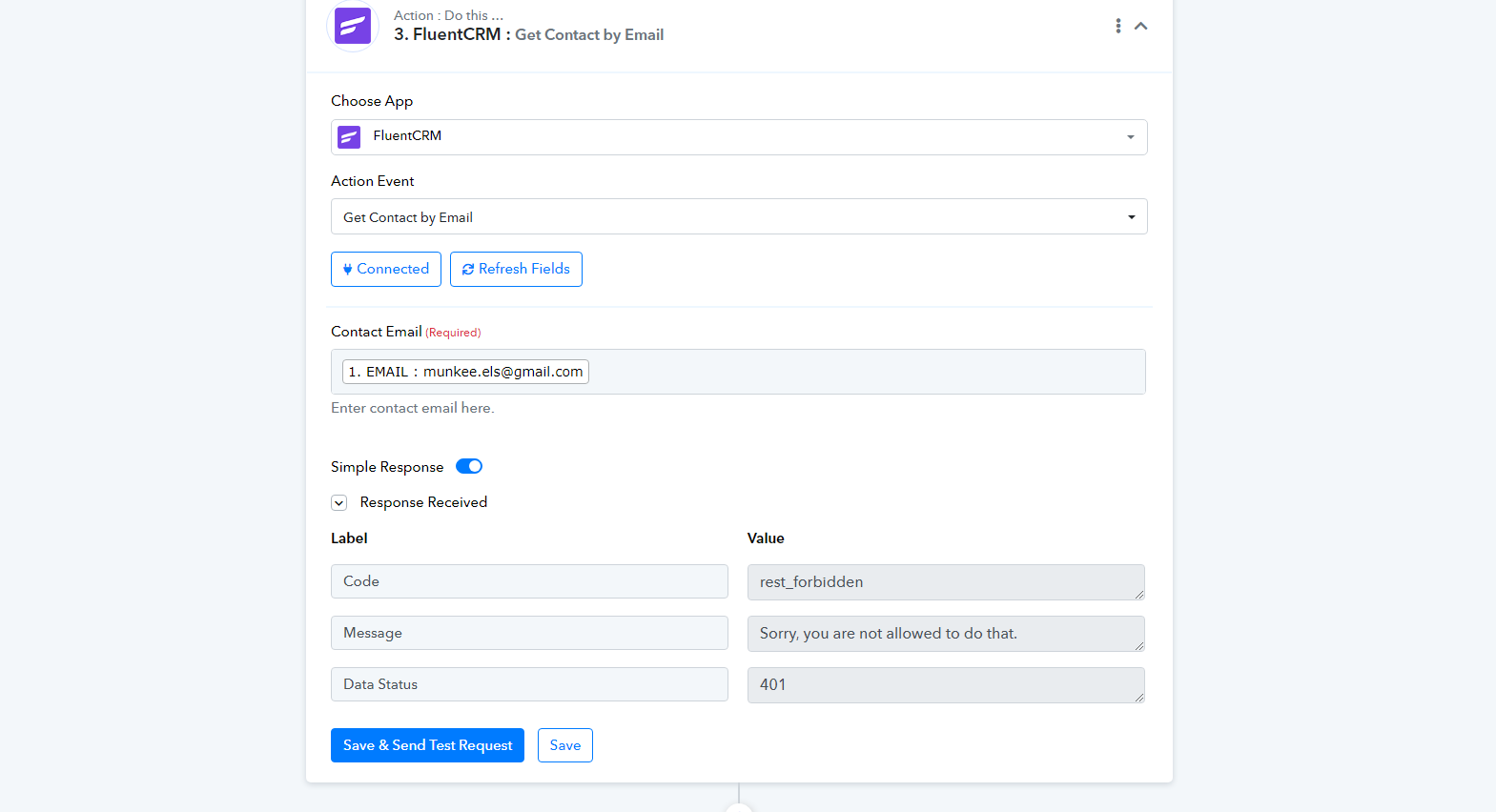Viewport: 1496px width, 812px height.
Task: Click Refresh Fields button
Action: [x=516, y=269]
